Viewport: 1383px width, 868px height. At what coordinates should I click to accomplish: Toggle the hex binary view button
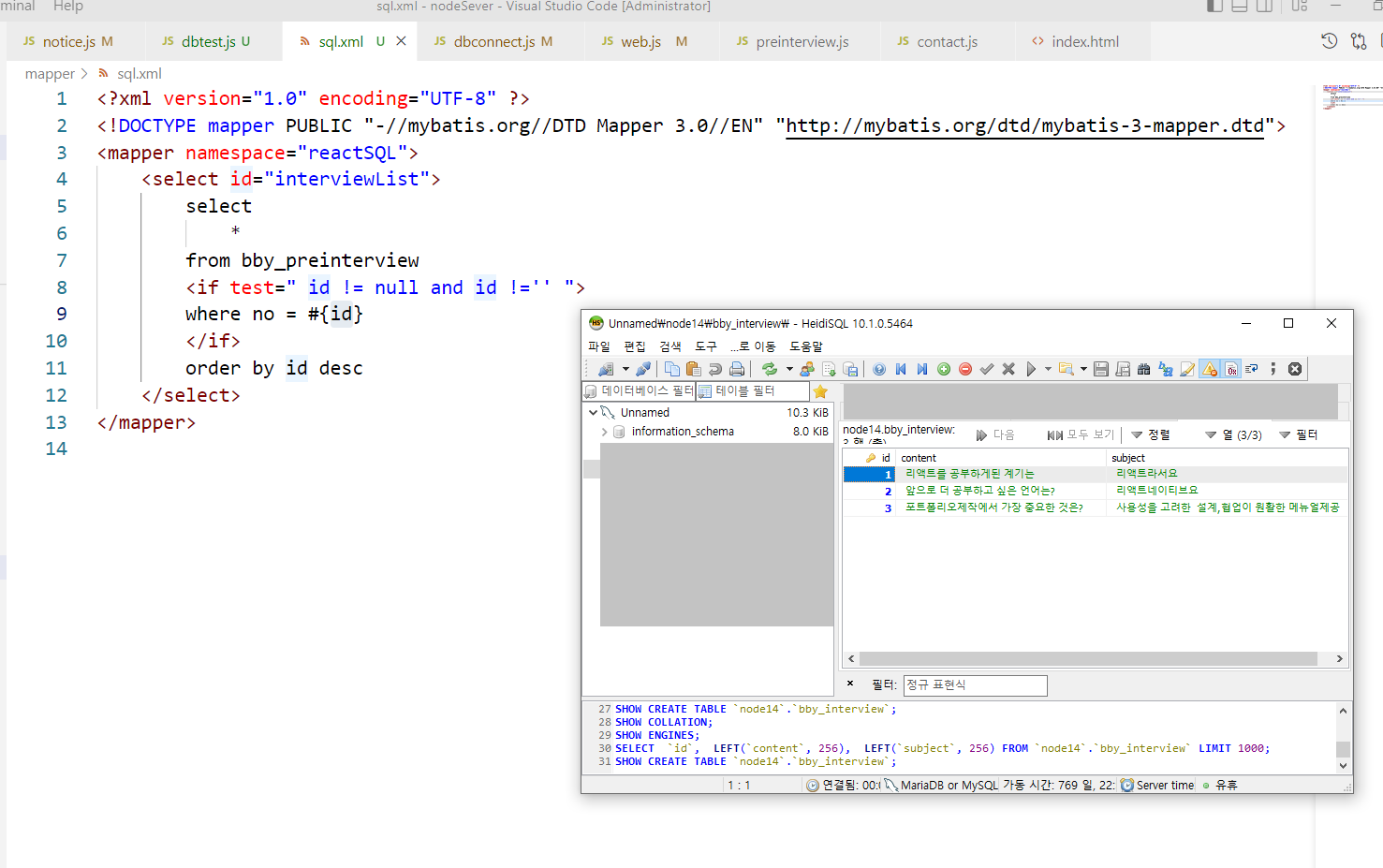pos(1231,369)
